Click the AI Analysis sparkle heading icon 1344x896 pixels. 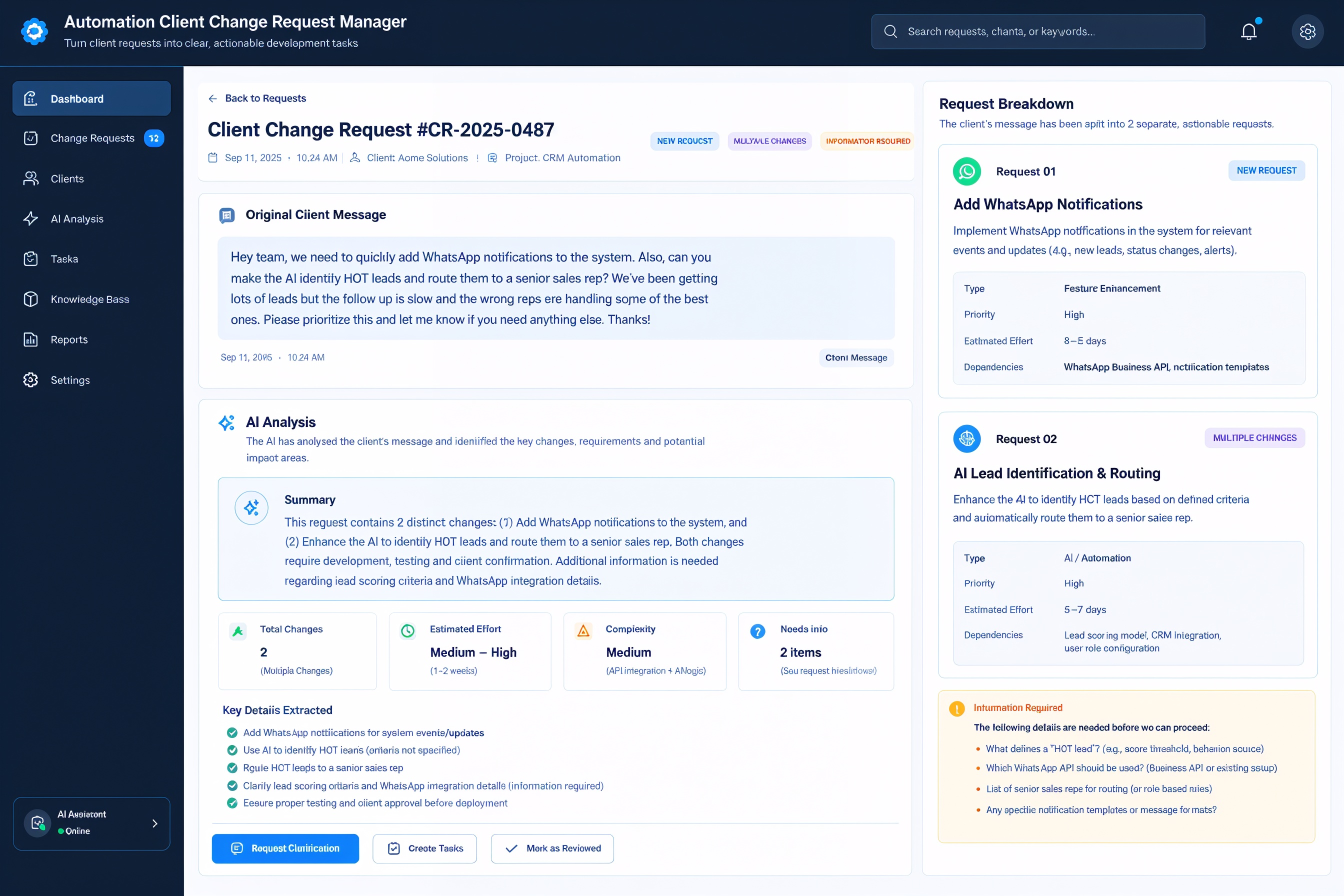(x=227, y=423)
